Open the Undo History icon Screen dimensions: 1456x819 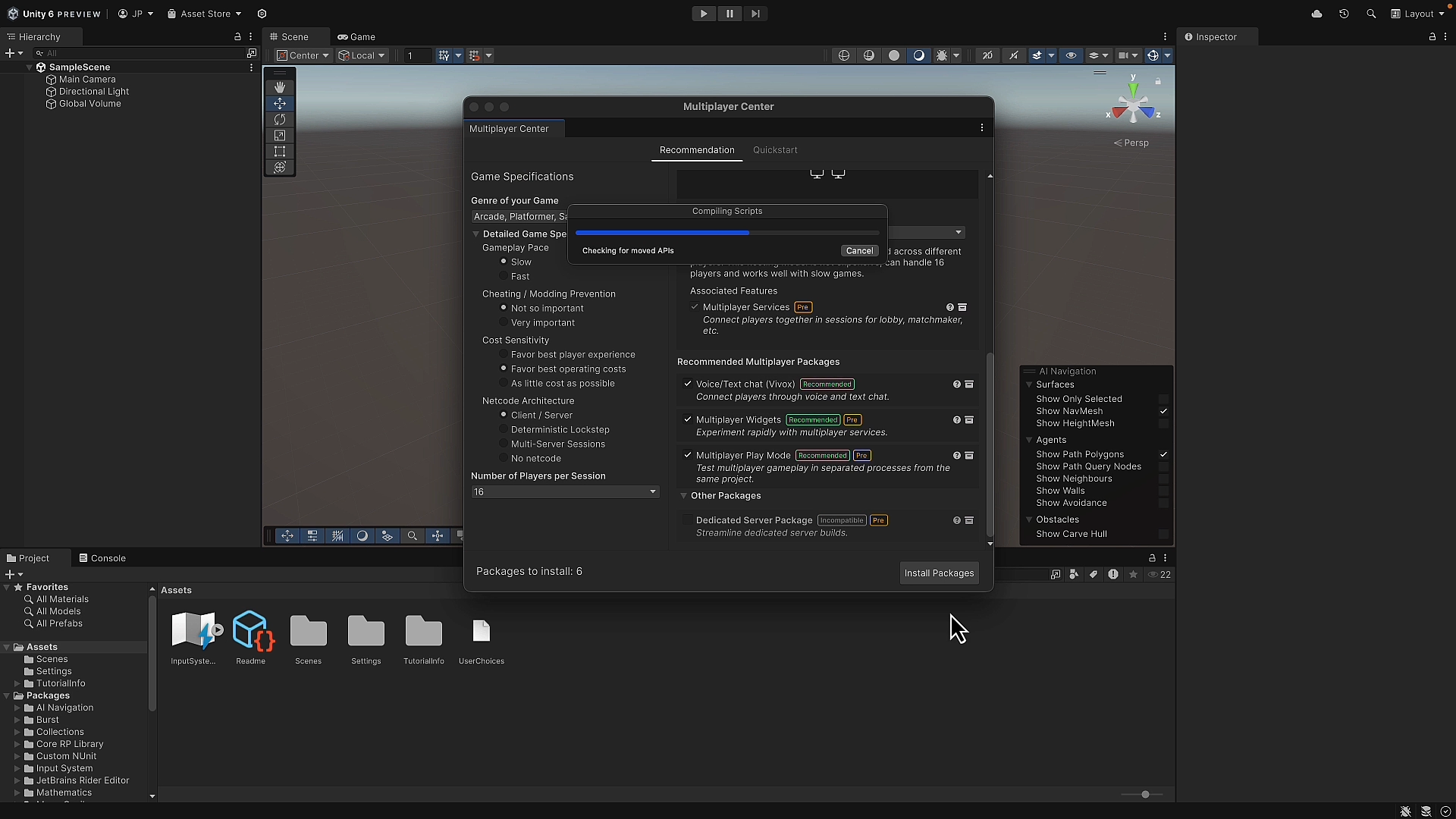click(1344, 14)
